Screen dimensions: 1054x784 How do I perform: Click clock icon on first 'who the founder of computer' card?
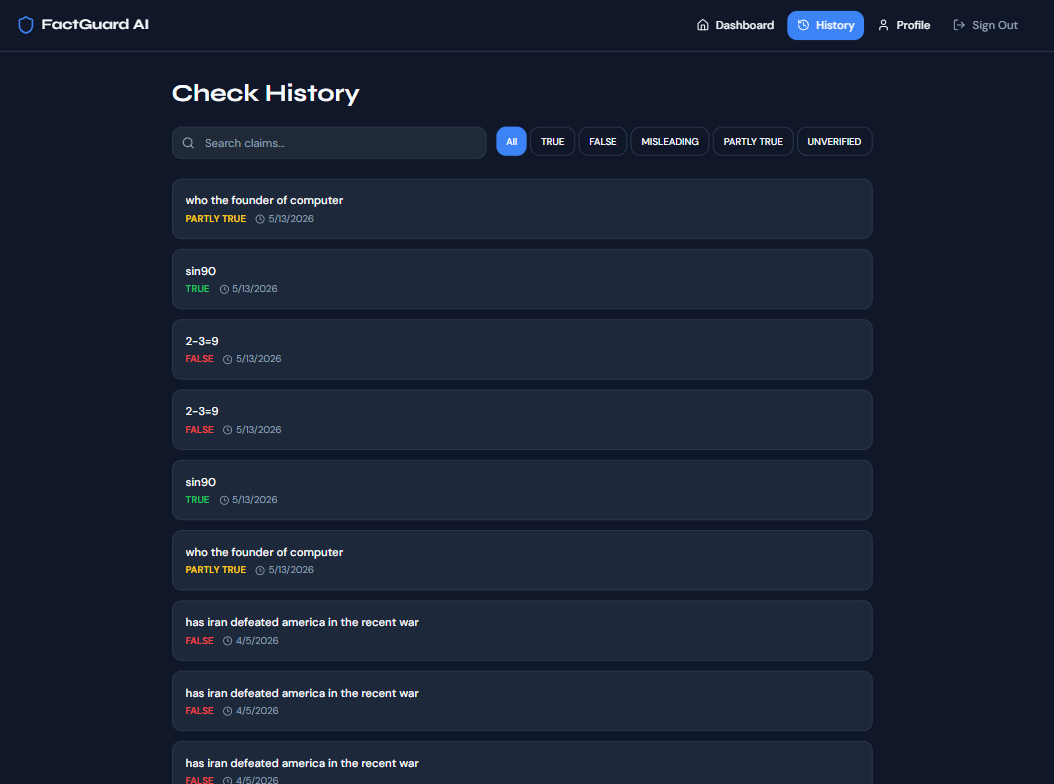[260, 219]
